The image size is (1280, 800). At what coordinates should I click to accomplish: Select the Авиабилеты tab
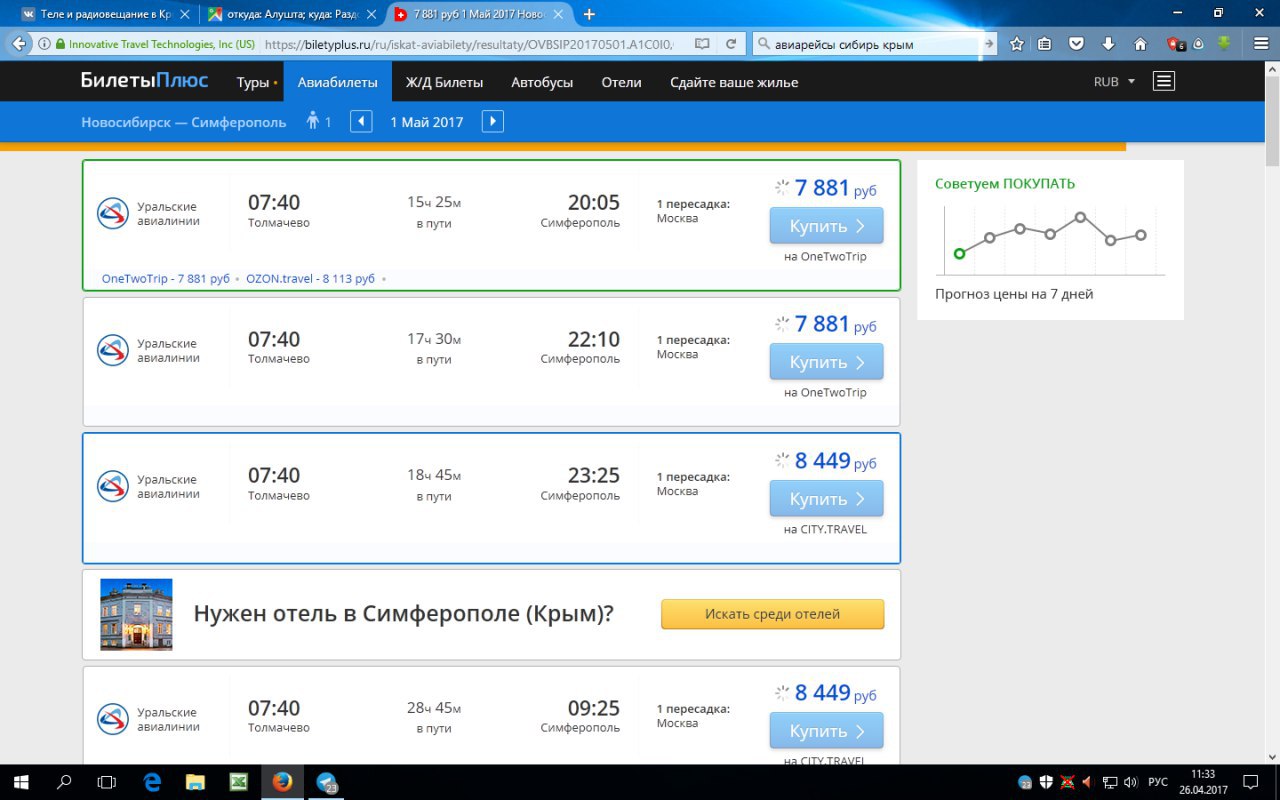(338, 82)
